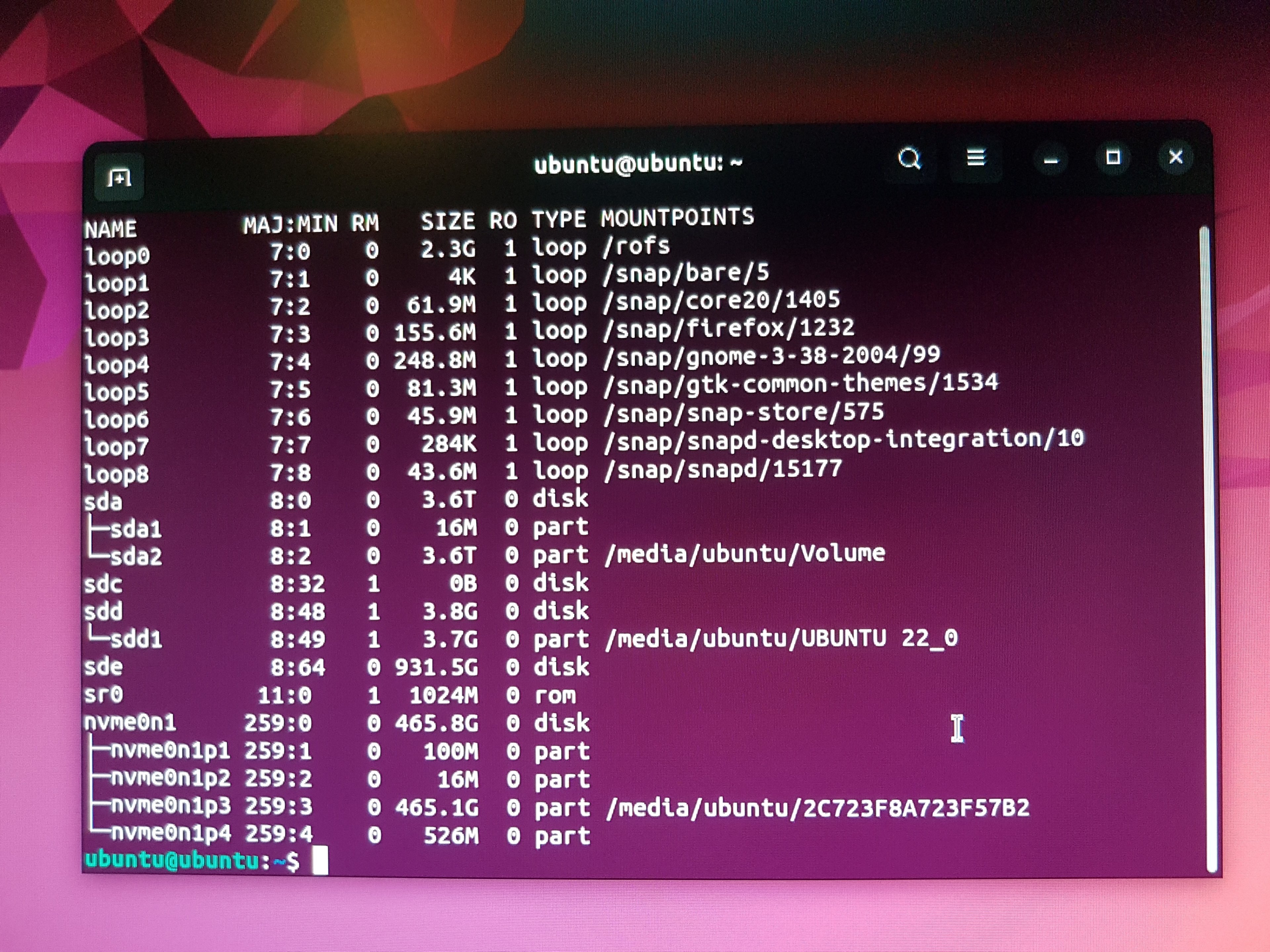Viewport: 1270px width, 952px height.
Task: Open a new terminal tab
Action: [x=119, y=177]
